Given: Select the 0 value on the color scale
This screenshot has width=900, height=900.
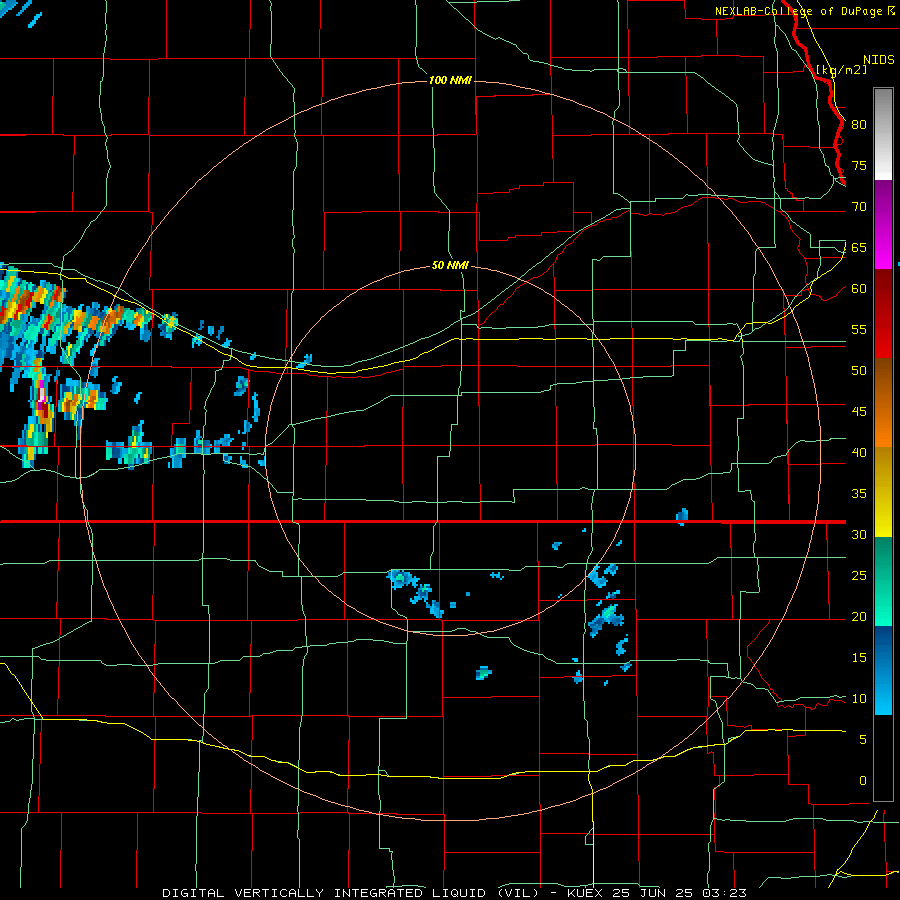Looking at the screenshot, I should pyautogui.click(x=863, y=781).
